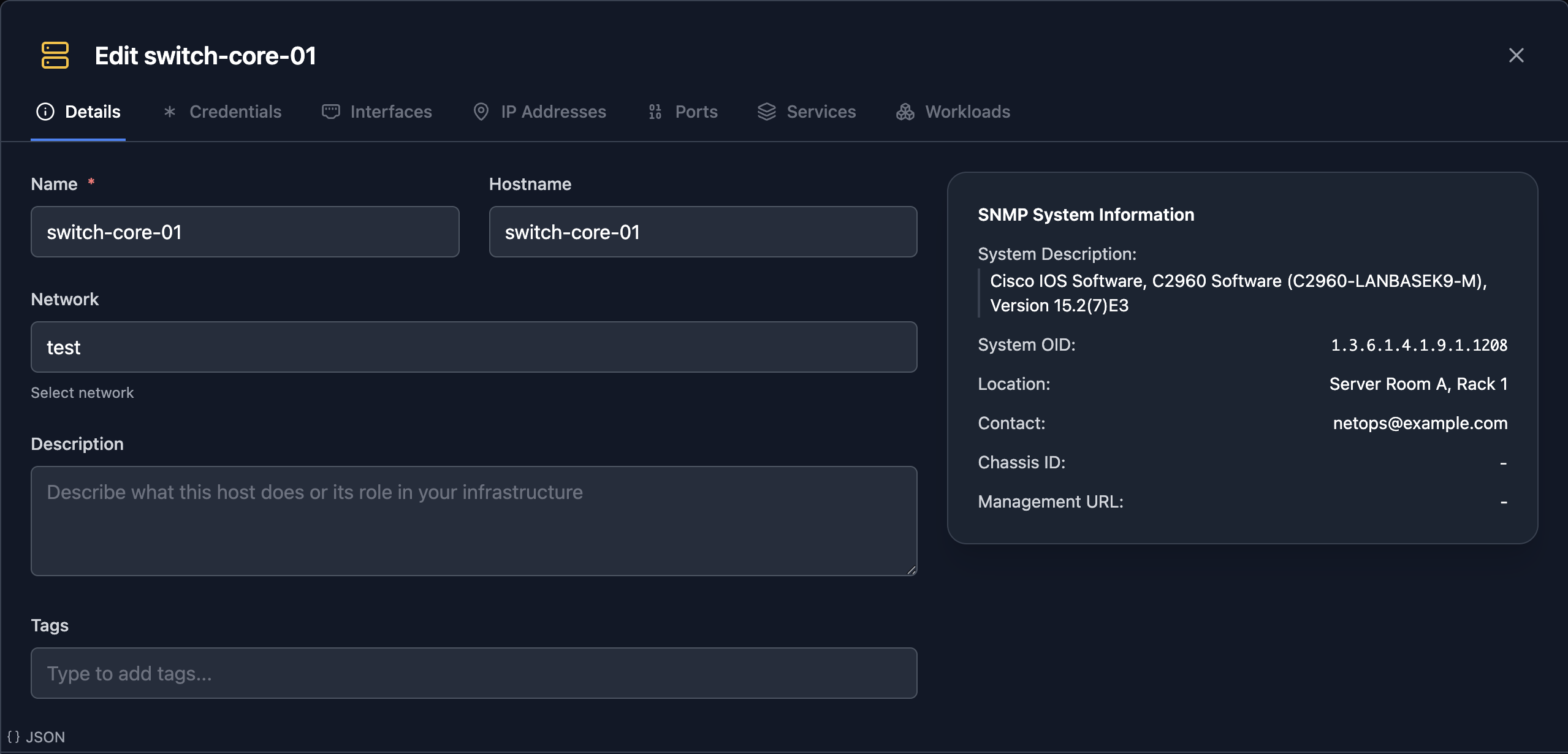Click the Hostname field label
This screenshot has width=1568, height=754.
pos(530,184)
